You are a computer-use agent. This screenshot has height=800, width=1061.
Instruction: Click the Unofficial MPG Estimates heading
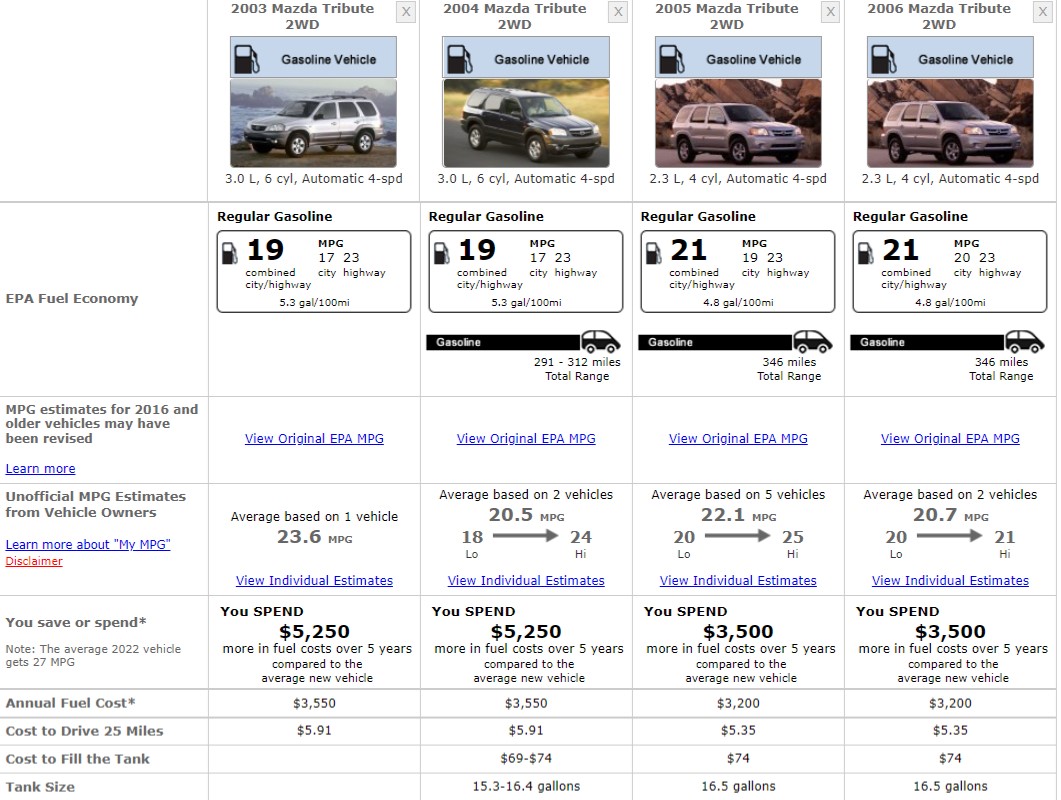(95, 504)
